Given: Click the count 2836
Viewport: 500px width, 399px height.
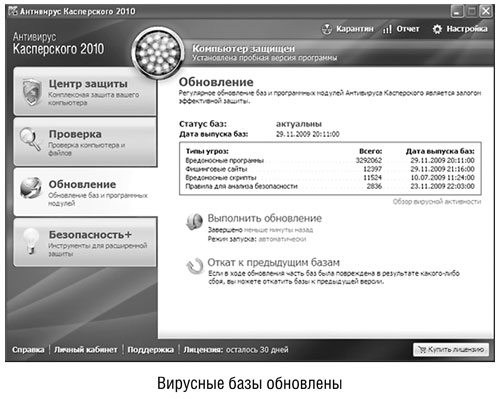Looking at the screenshot, I should pyautogui.click(x=374, y=186).
